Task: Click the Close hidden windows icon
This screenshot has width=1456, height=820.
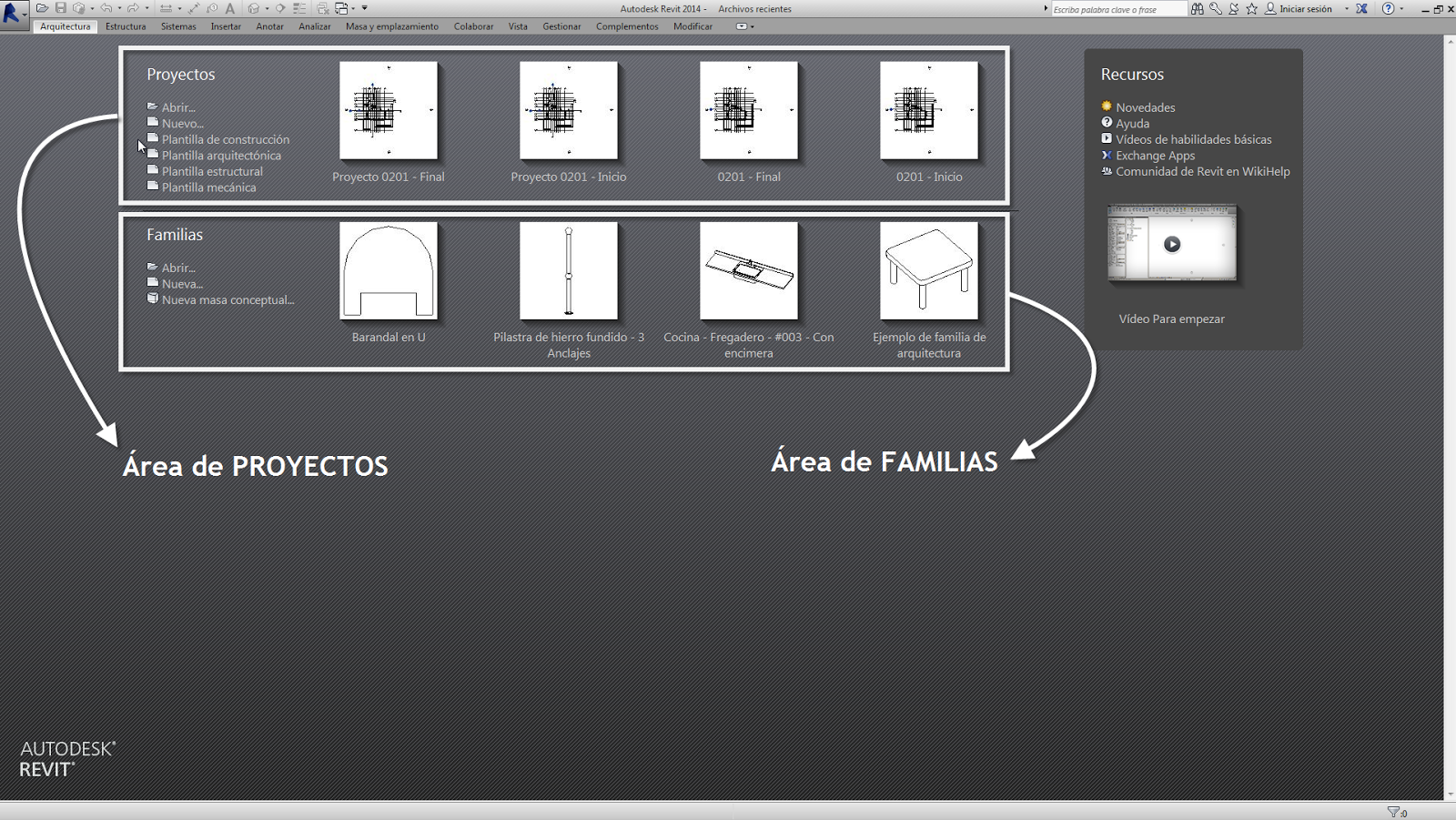Action: pyautogui.click(x=323, y=8)
